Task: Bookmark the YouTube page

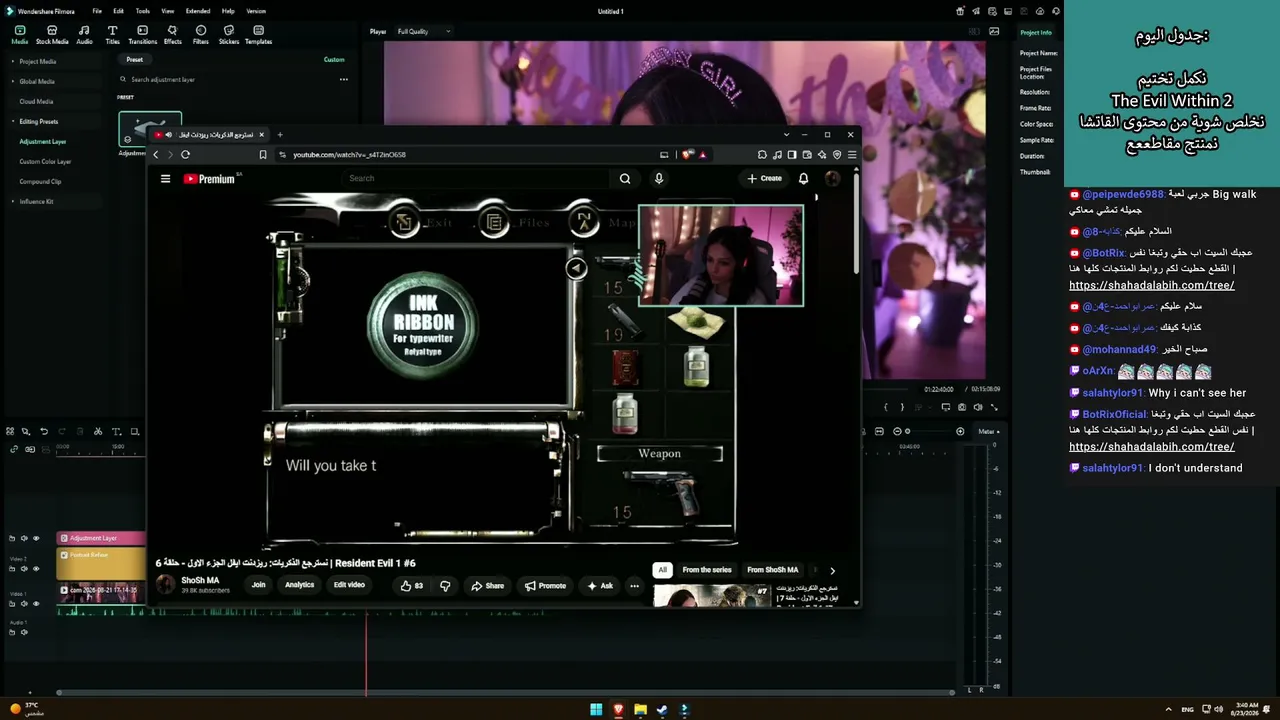Action: coord(263,155)
